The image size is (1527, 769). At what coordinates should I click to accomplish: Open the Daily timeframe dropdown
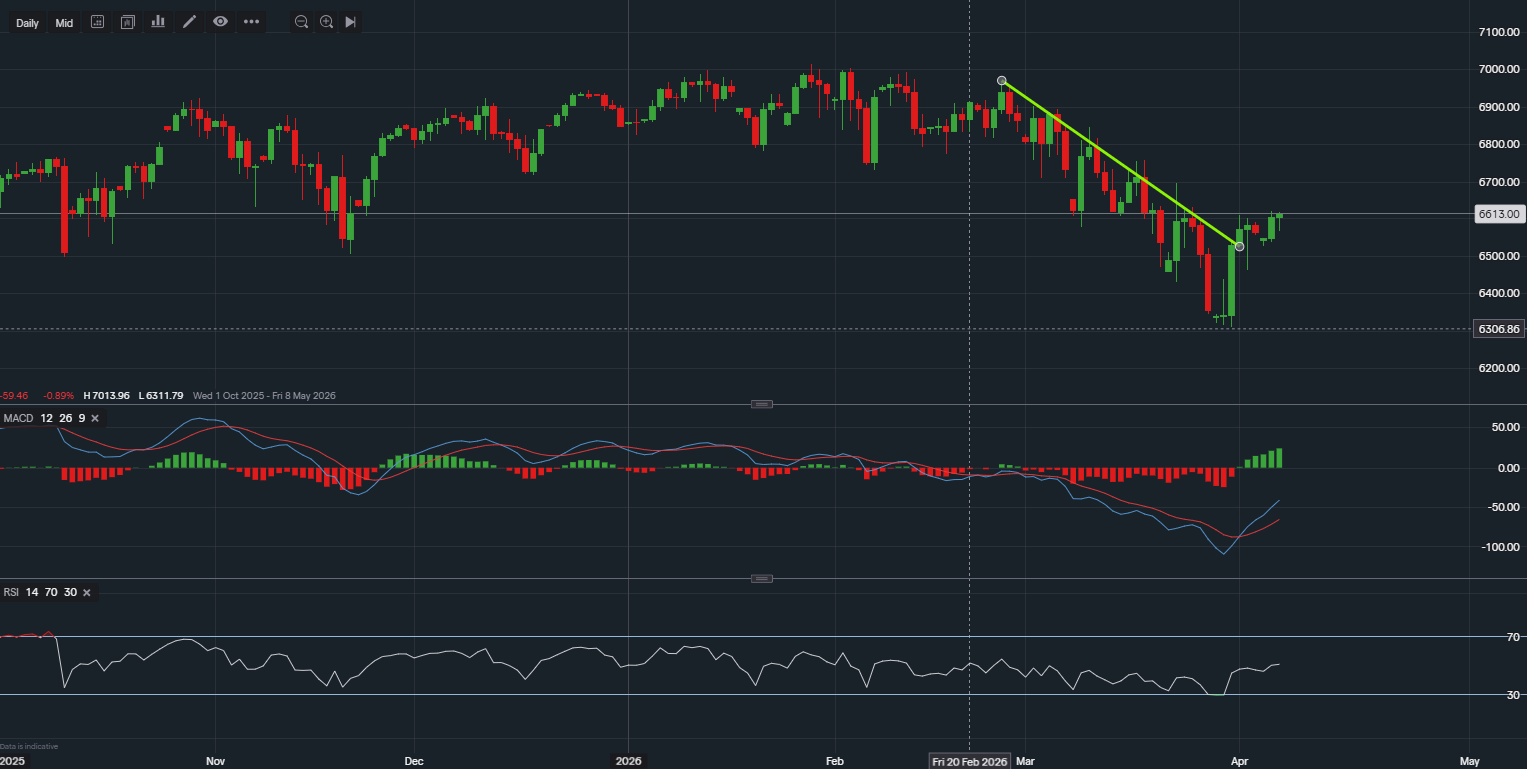click(x=27, y=23)
